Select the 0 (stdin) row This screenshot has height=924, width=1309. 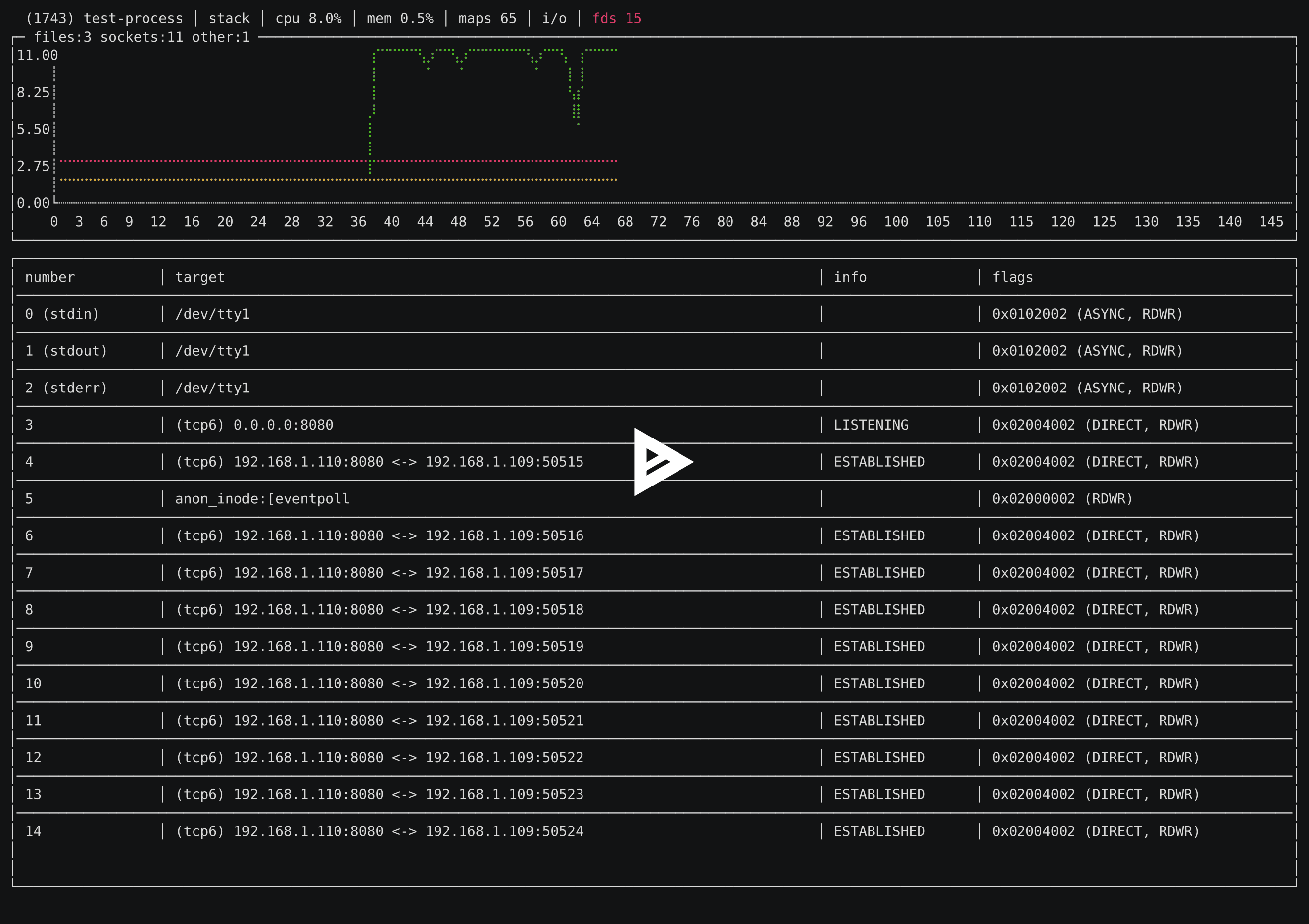click(x=654, y=314)
